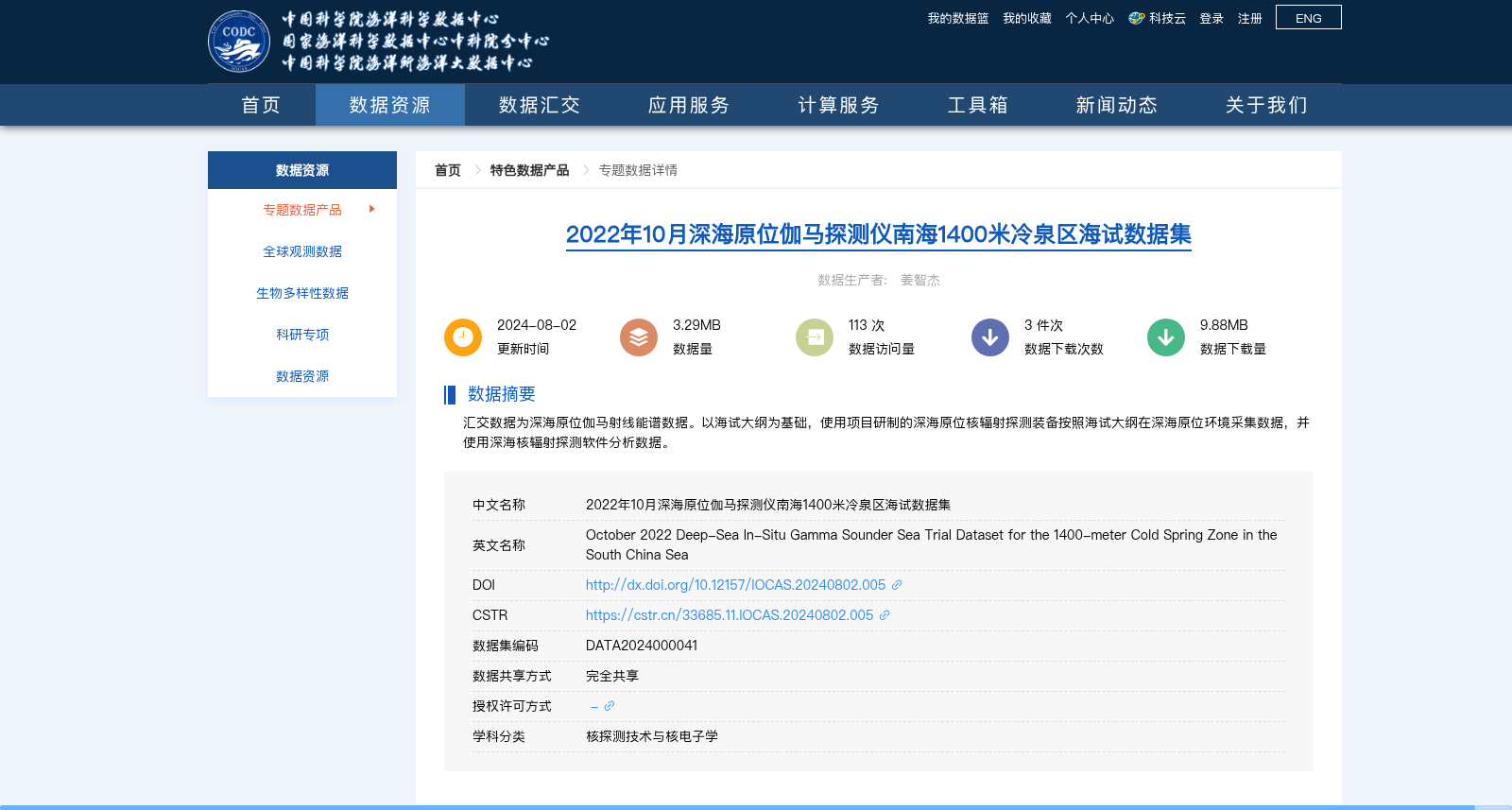The width and height of the screenshot is (1512, 810).
Task: Click the link icon beside the CSTR URL
Action: pyautogui.click(x=885, y=615)
